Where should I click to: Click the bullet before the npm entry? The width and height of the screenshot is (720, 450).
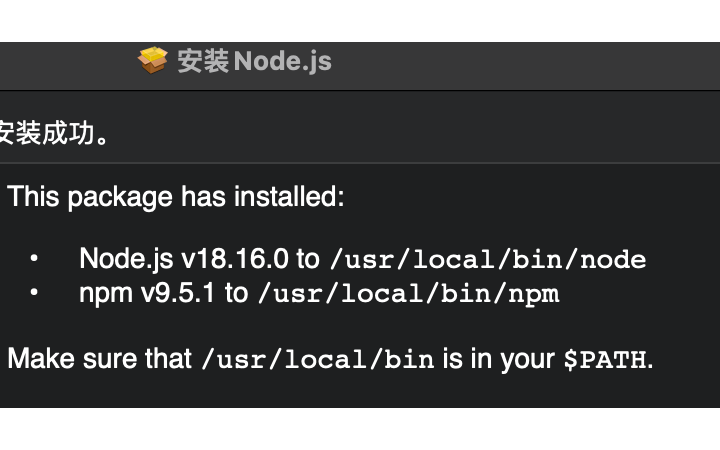pyautogui.click(x=34, y=292)
